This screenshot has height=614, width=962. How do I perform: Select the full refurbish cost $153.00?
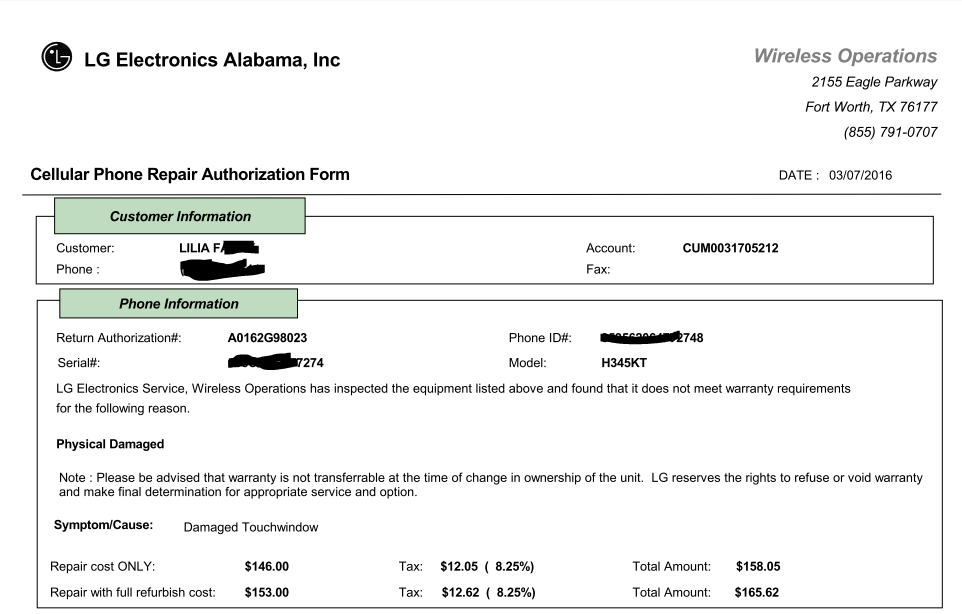266,593
